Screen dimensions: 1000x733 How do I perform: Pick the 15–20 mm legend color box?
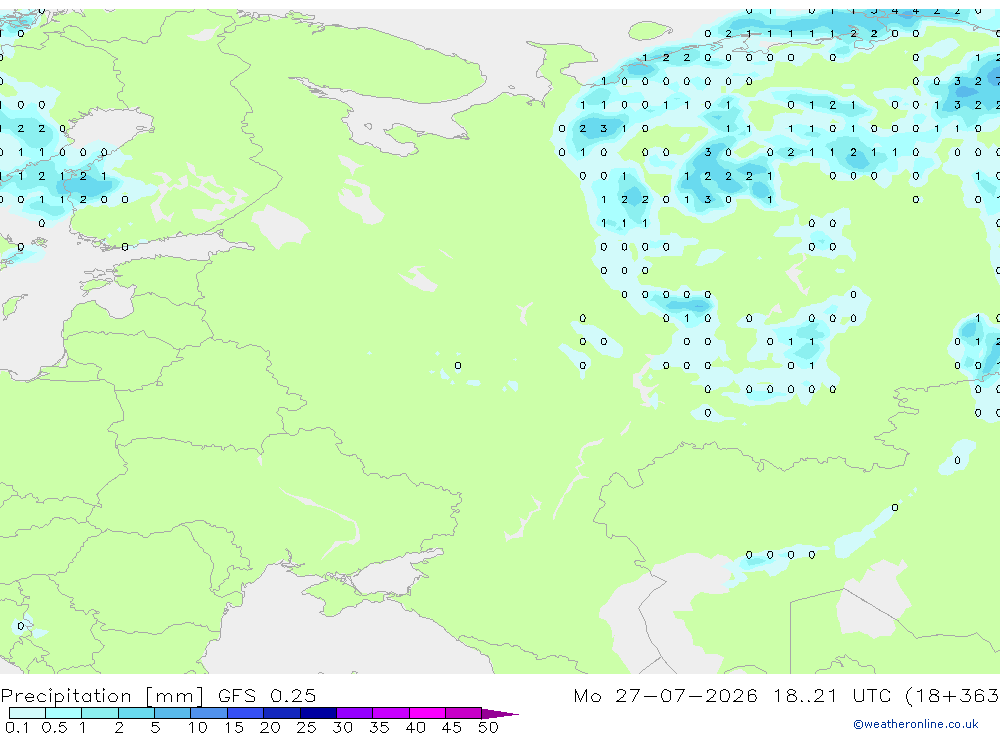[x=245, y=713]
